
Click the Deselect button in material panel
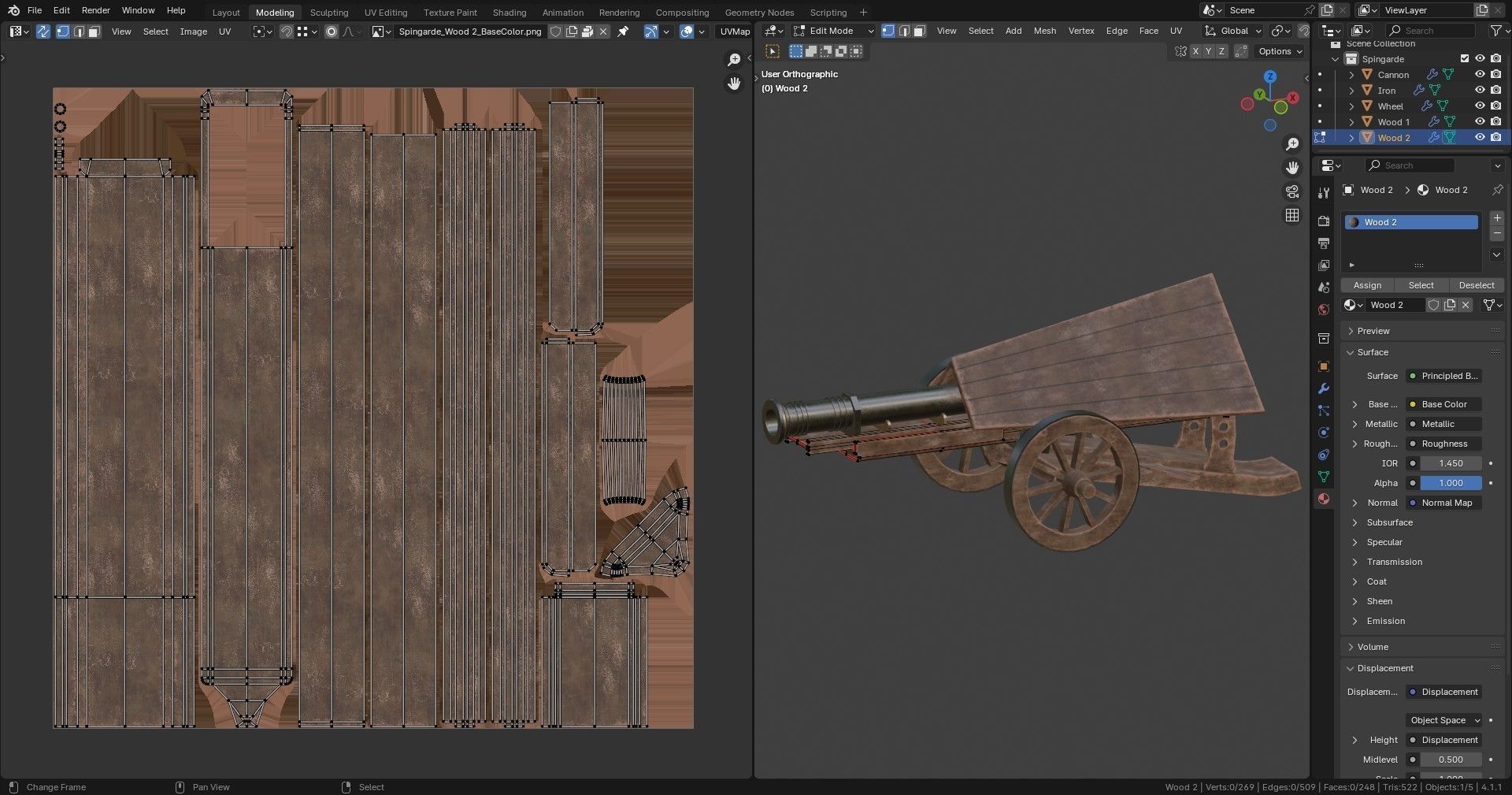click(x=1476, y=285)
